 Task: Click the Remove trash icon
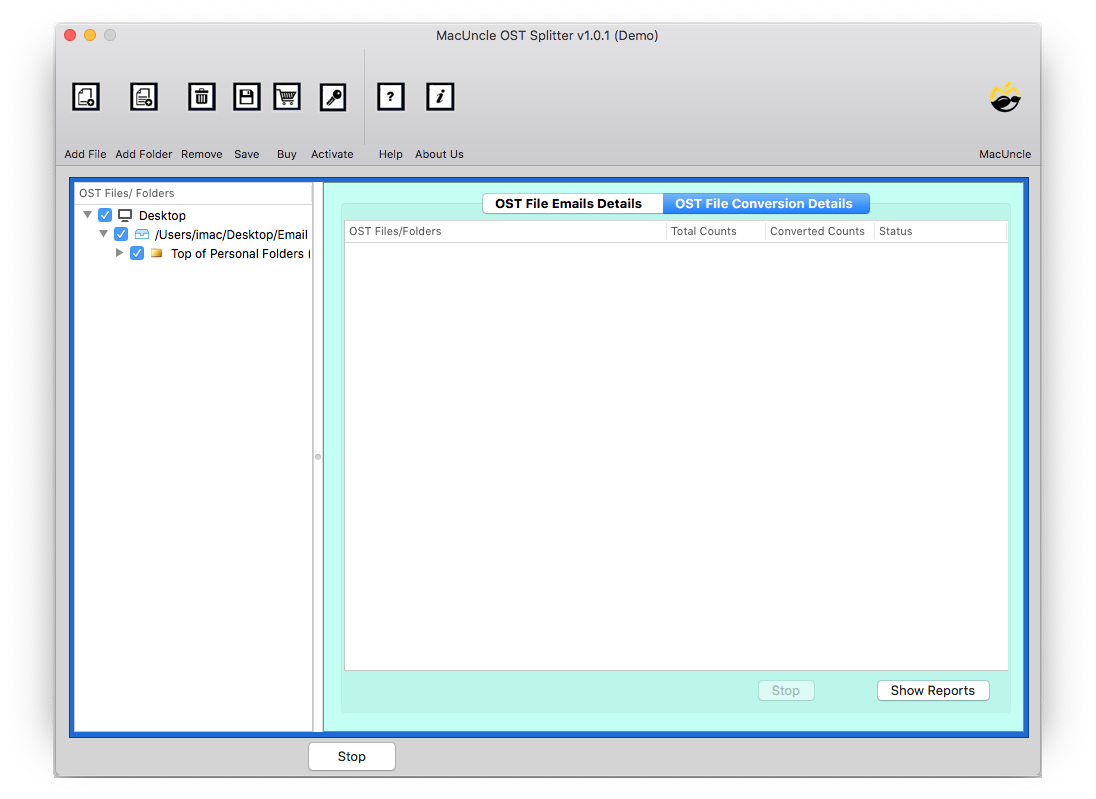[202, 97]
